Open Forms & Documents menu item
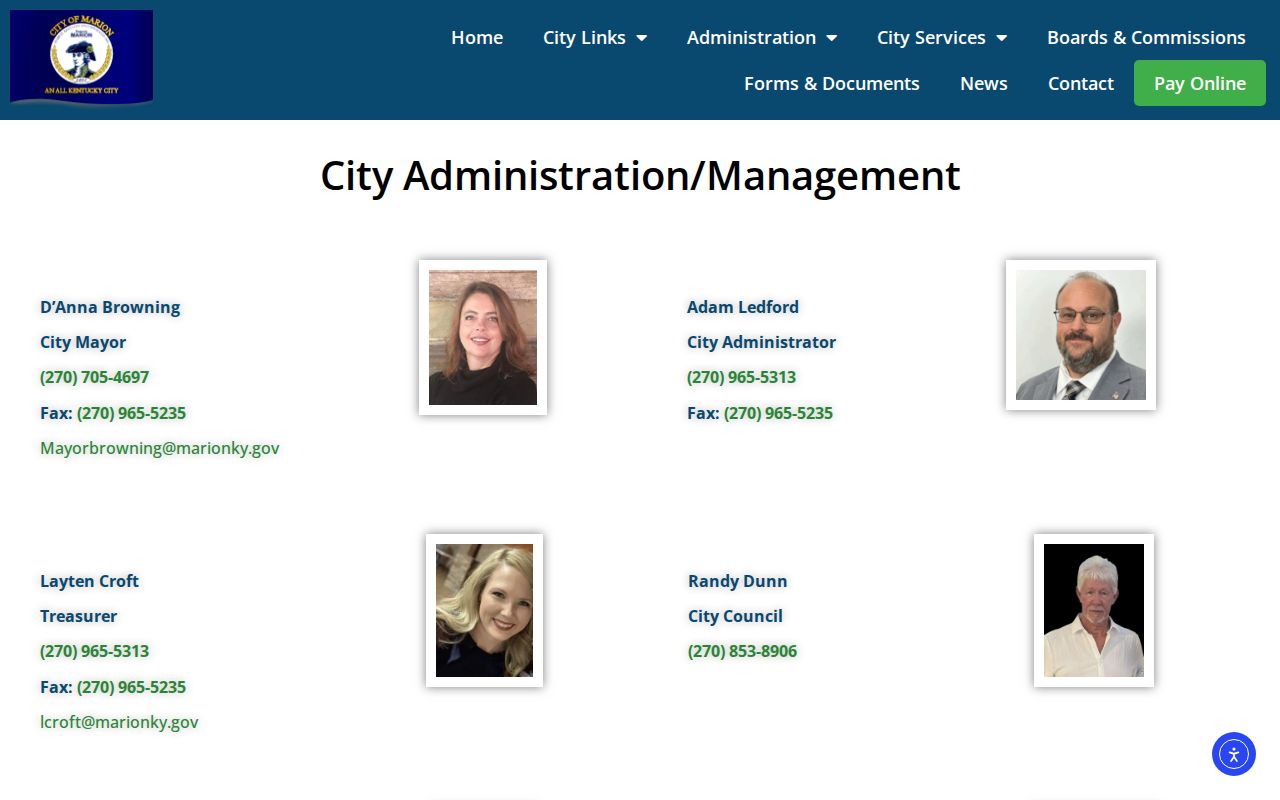 pos(832,84)
